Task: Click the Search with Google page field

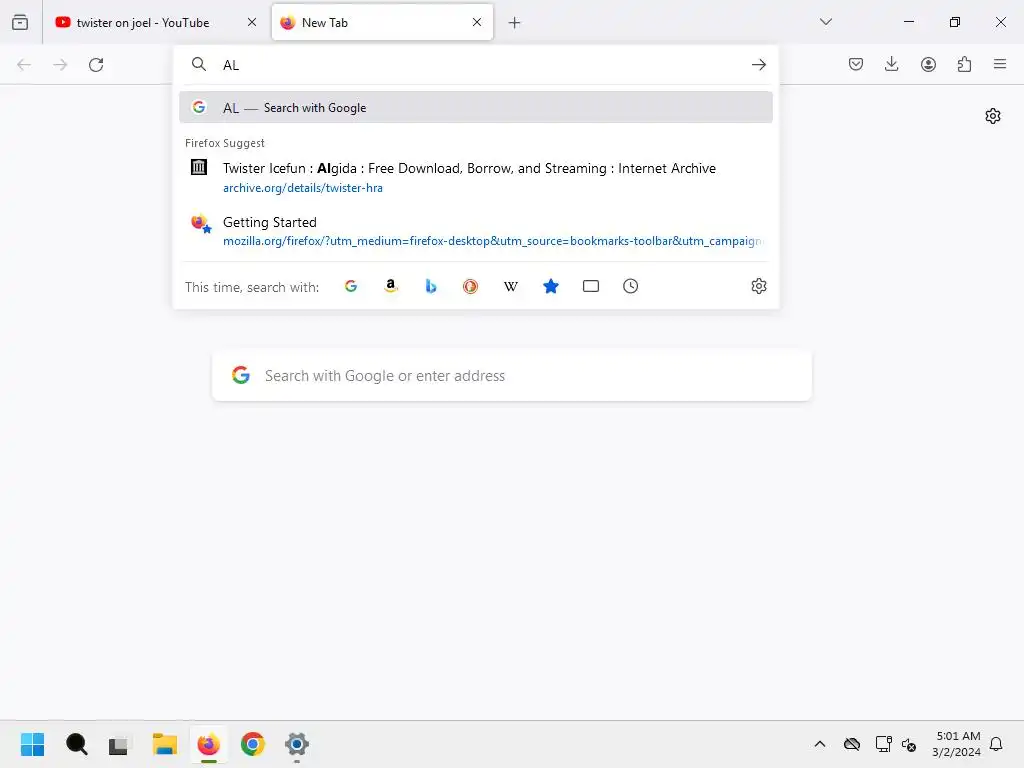Action: tap(512, 376)
